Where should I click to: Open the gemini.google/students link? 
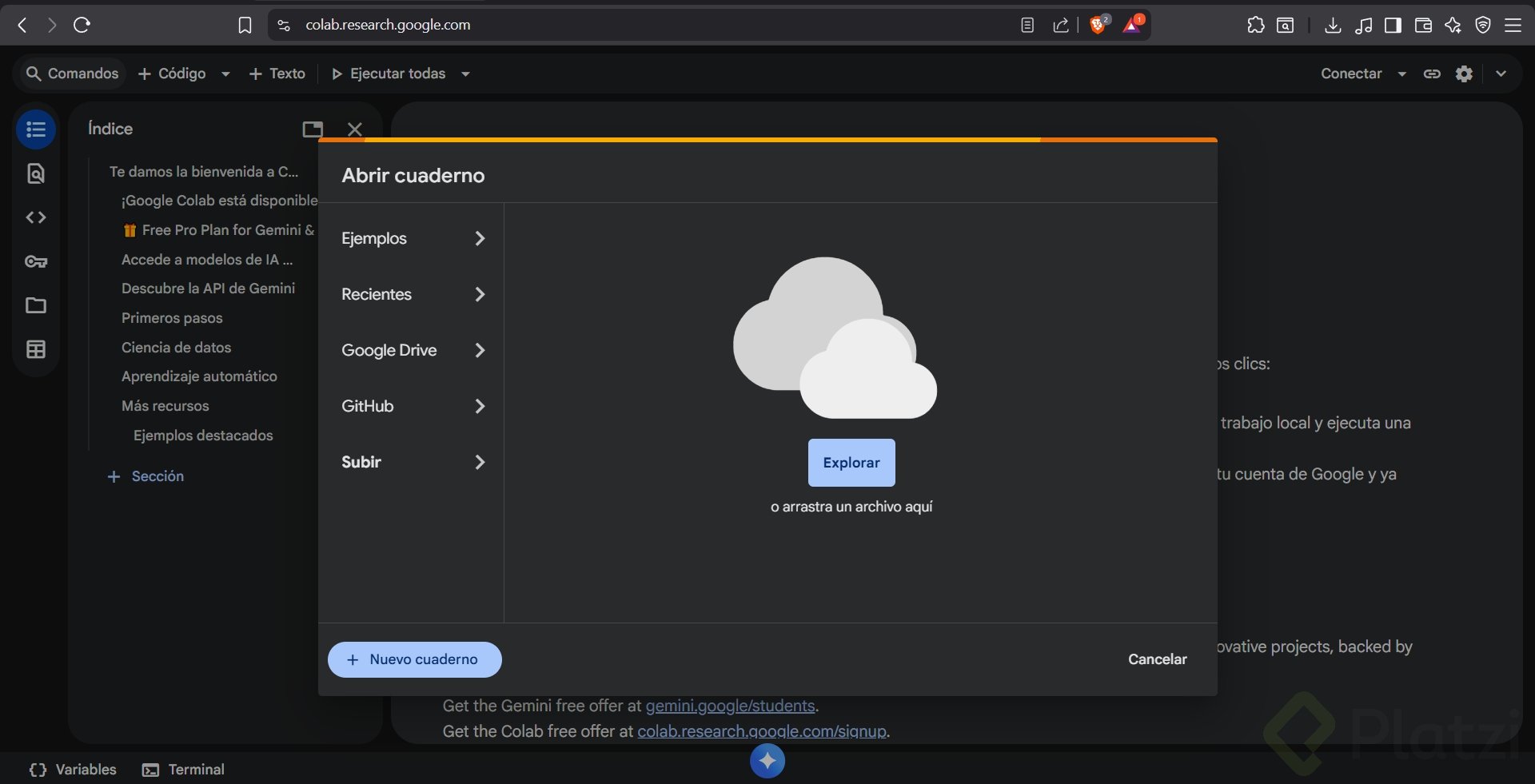tap(730, 706)
